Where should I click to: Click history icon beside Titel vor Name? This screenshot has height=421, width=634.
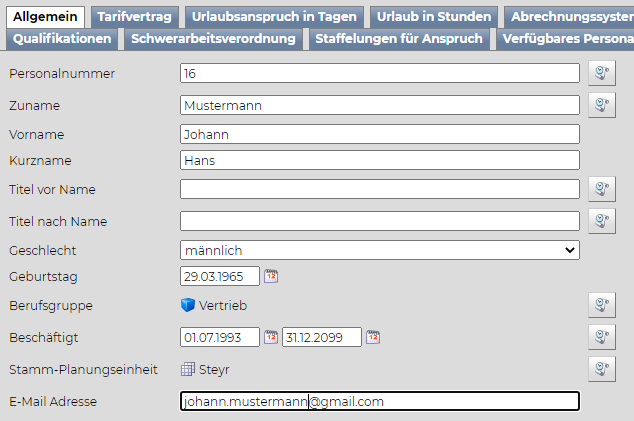601,189
